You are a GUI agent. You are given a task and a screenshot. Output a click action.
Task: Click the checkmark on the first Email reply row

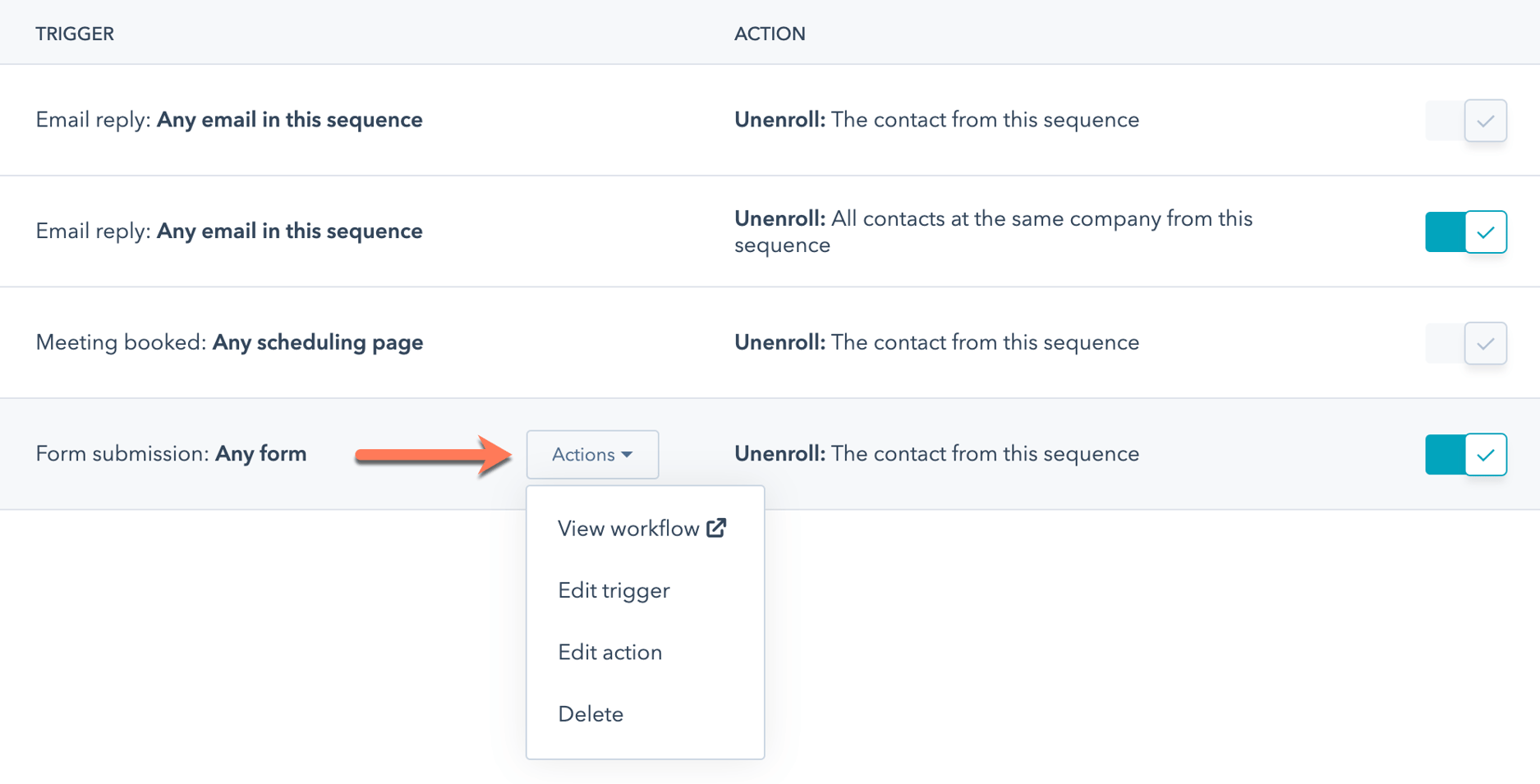tap(1486, 120)
